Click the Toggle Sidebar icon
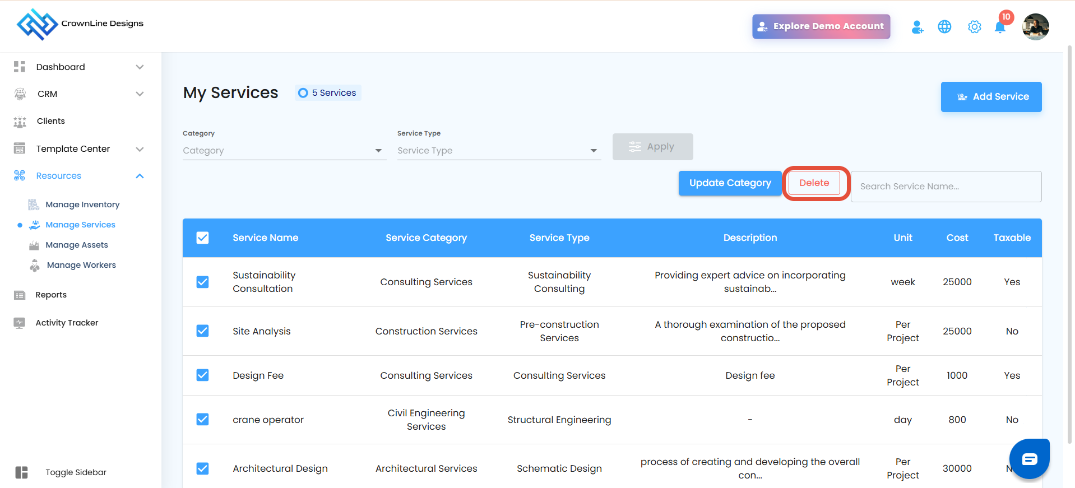This screenshot has width=1075, height=488. (x=22, y=472)
